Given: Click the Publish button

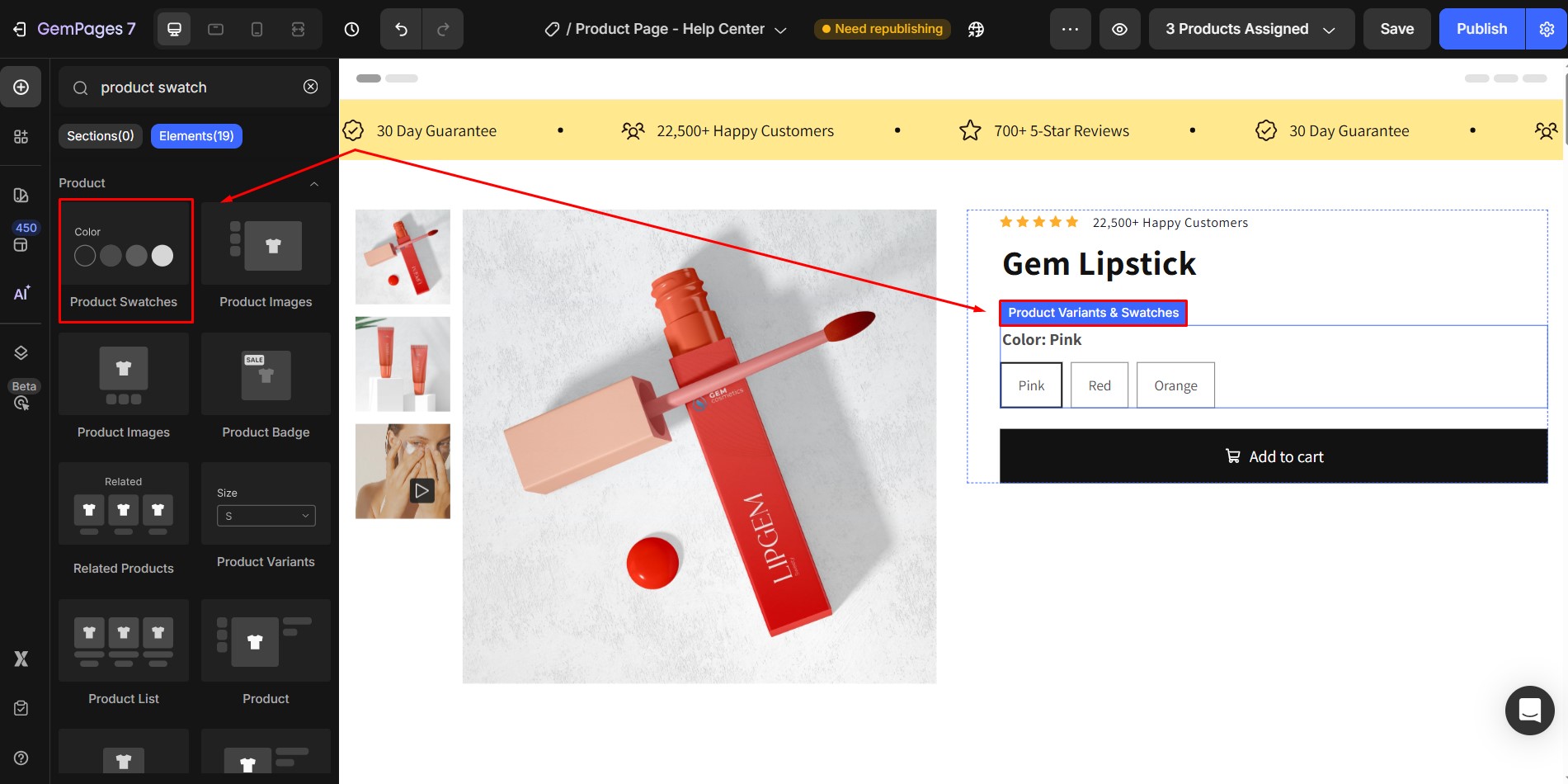Looking at the screenshot, I should [x=1481, y=29].
